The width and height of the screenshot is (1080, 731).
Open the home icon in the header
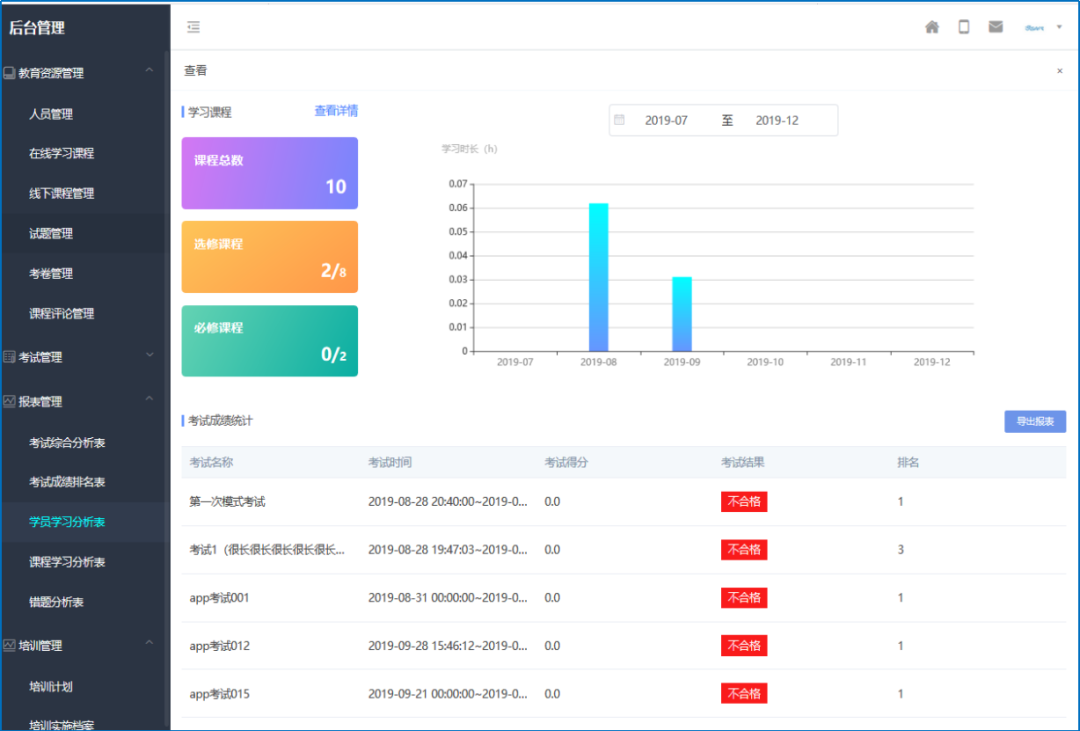tap(932, 27)
